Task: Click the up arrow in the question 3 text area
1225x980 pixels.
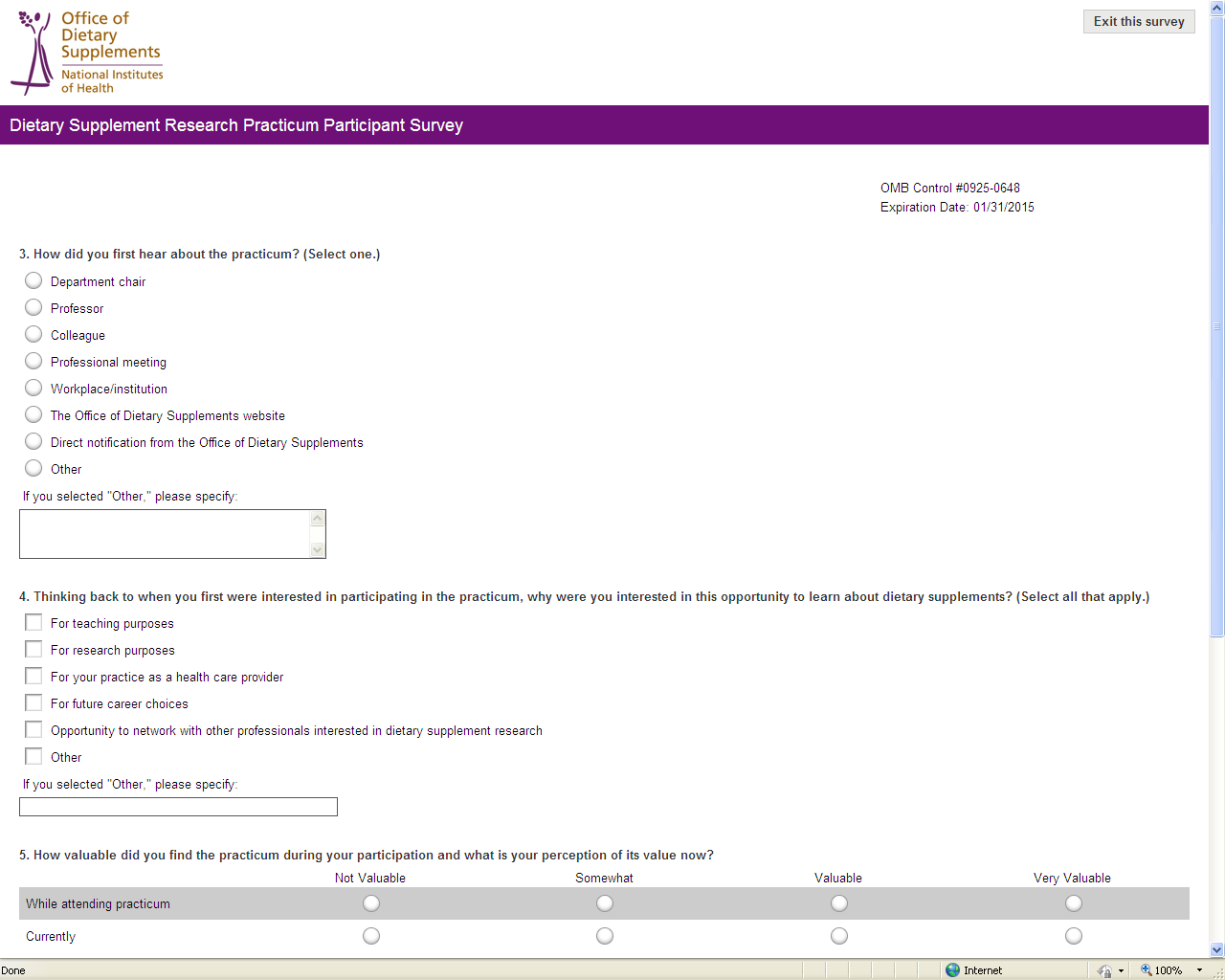Action: pyautogui.click(x=318, y=518)
